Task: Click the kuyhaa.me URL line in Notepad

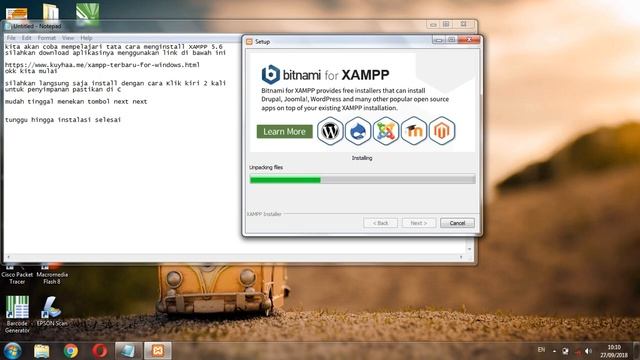Action: [102, 65]
